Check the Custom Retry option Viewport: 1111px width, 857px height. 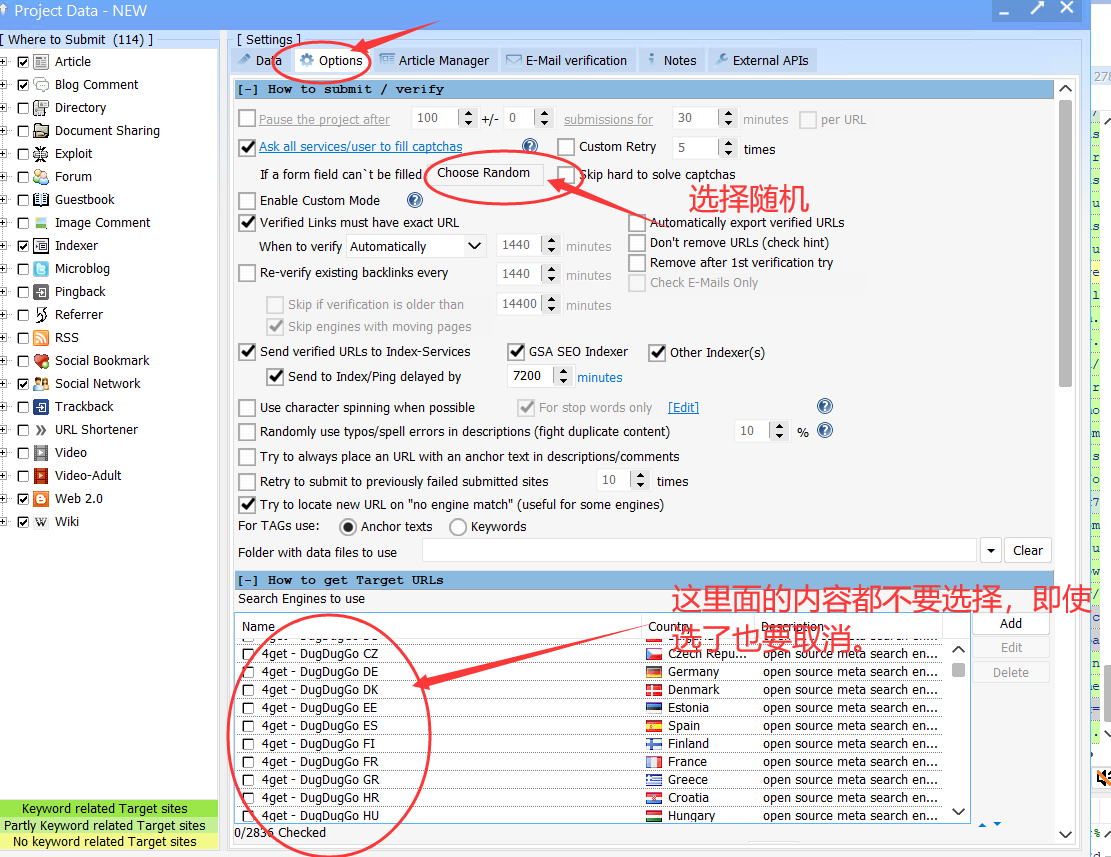[567, 146]
